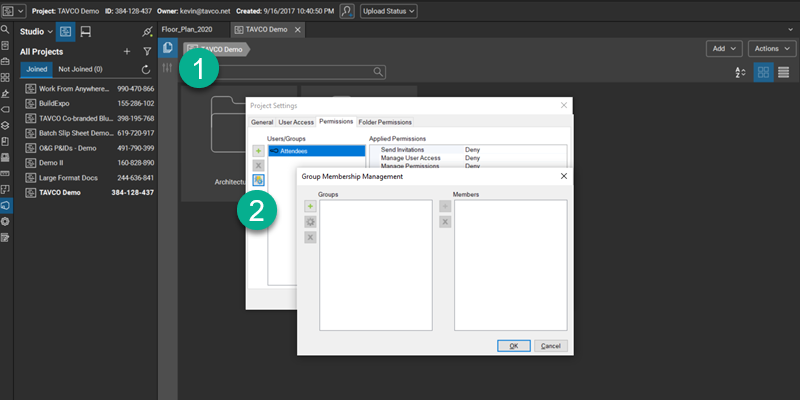800x400 pixels.
Task: Click the TAVCO Demo breadcrumb
Action: point(217,49)
